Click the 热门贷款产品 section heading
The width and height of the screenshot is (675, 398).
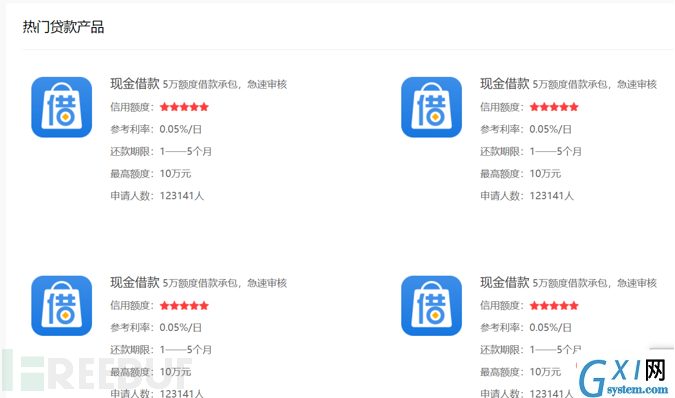63,27
